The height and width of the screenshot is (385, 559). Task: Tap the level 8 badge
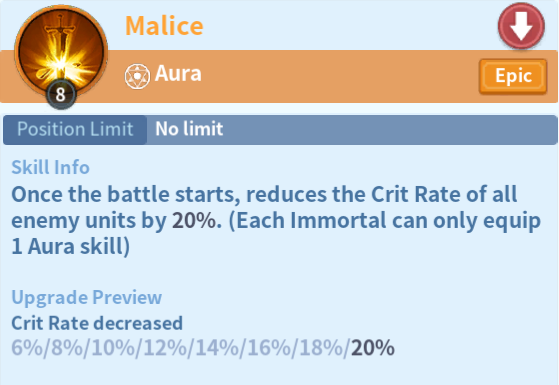(61, 94)
